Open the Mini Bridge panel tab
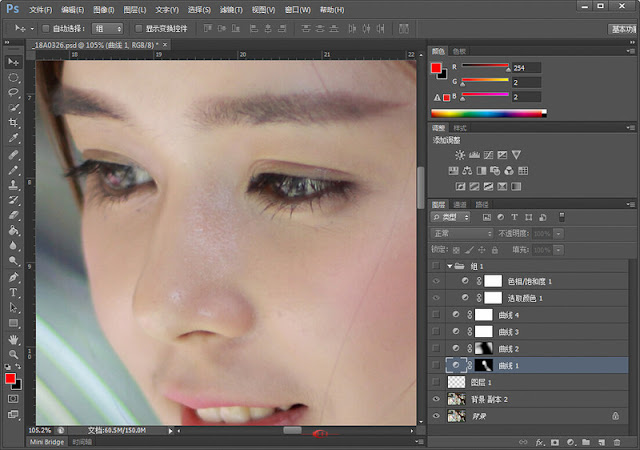Viewport: 640px width, 450px height. click(47, 442)
